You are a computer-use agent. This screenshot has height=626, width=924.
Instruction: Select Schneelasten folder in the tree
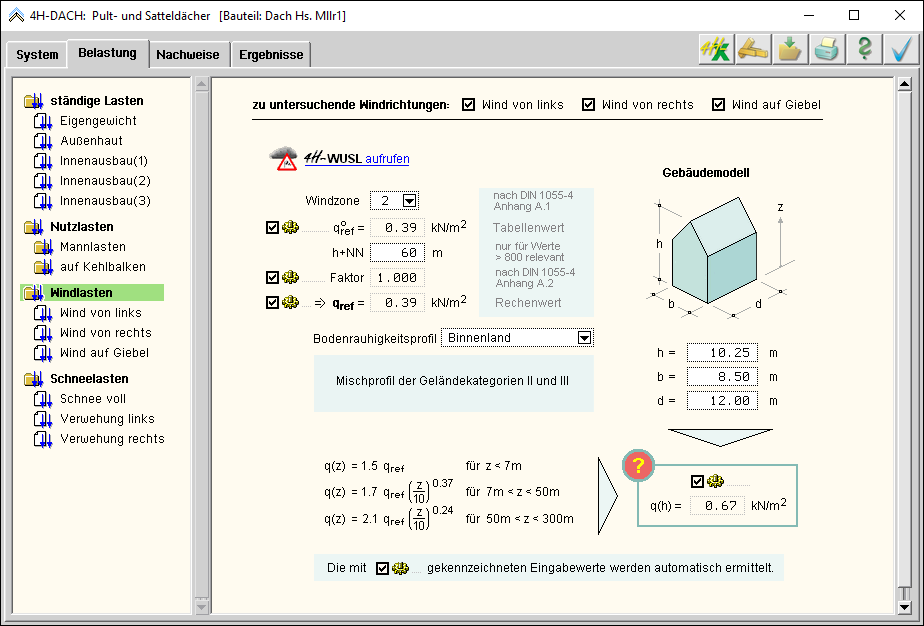pos(89,379)
